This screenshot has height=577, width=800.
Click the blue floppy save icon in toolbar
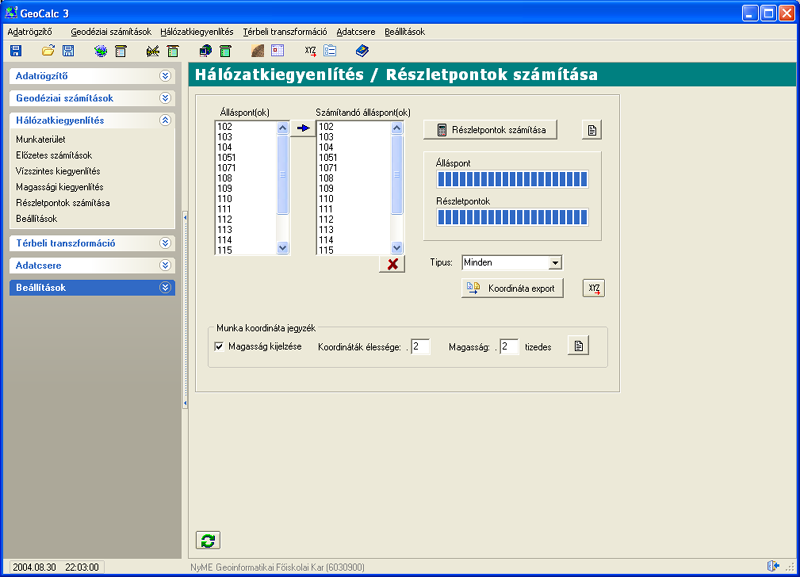(x=16, y=51)
